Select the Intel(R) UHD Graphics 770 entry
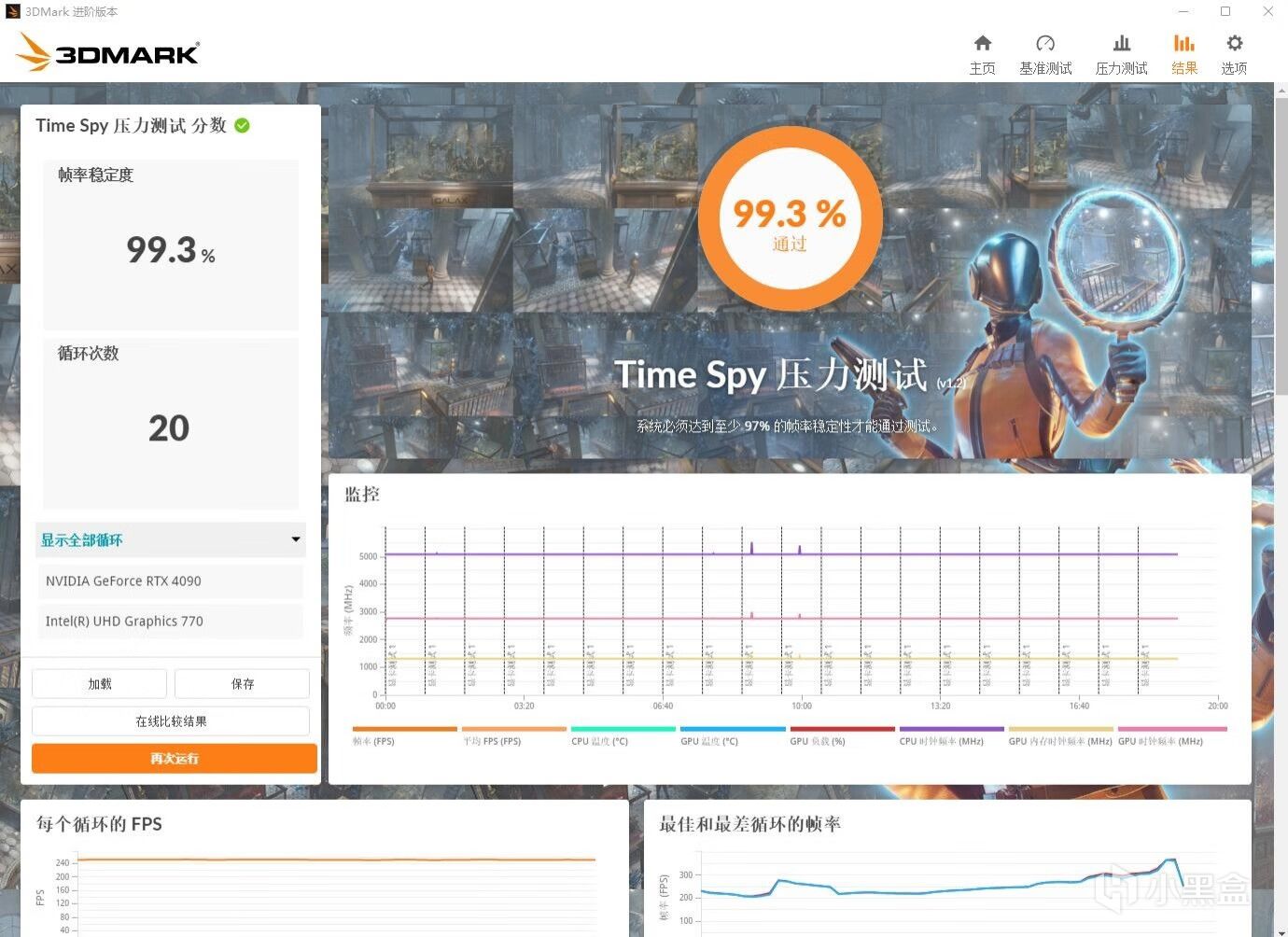This screenshot has height=937, width=1288. 170,621
